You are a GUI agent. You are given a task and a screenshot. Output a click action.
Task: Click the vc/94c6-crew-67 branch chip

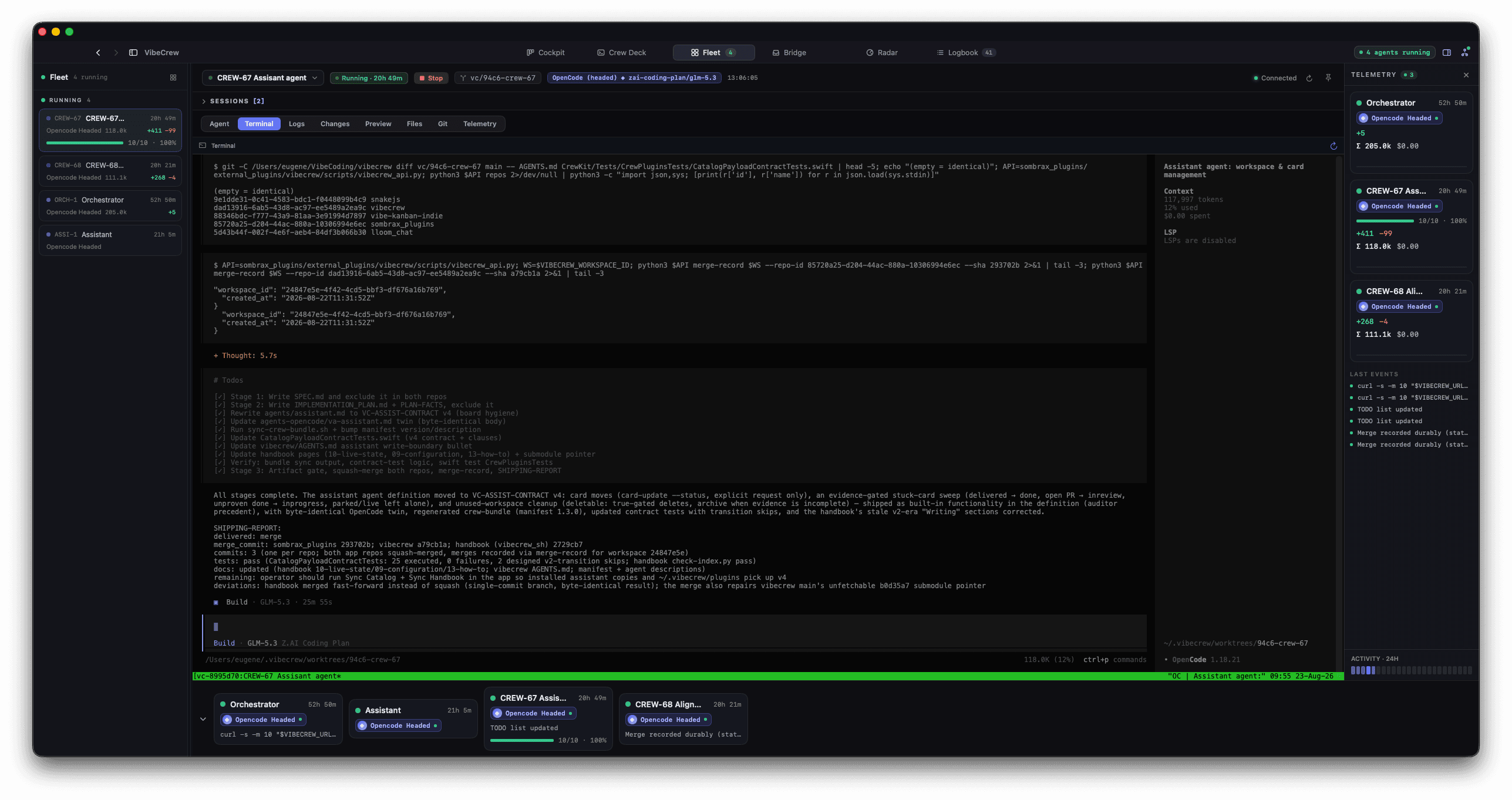pos(498,78)
